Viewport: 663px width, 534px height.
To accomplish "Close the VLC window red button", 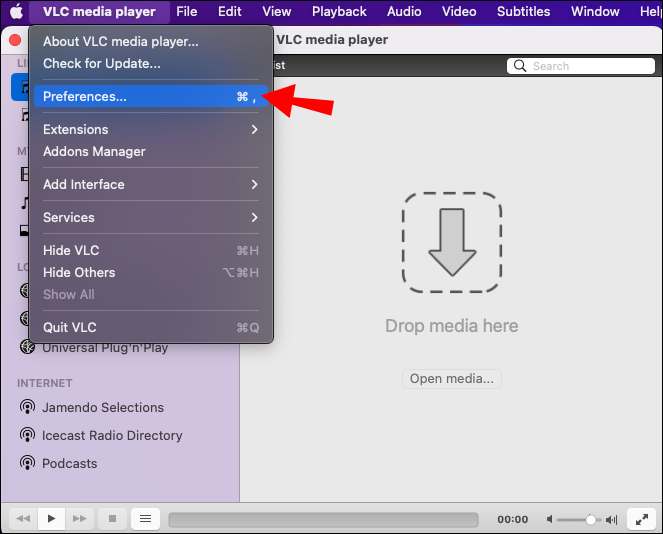I will (x=15, y=40).
